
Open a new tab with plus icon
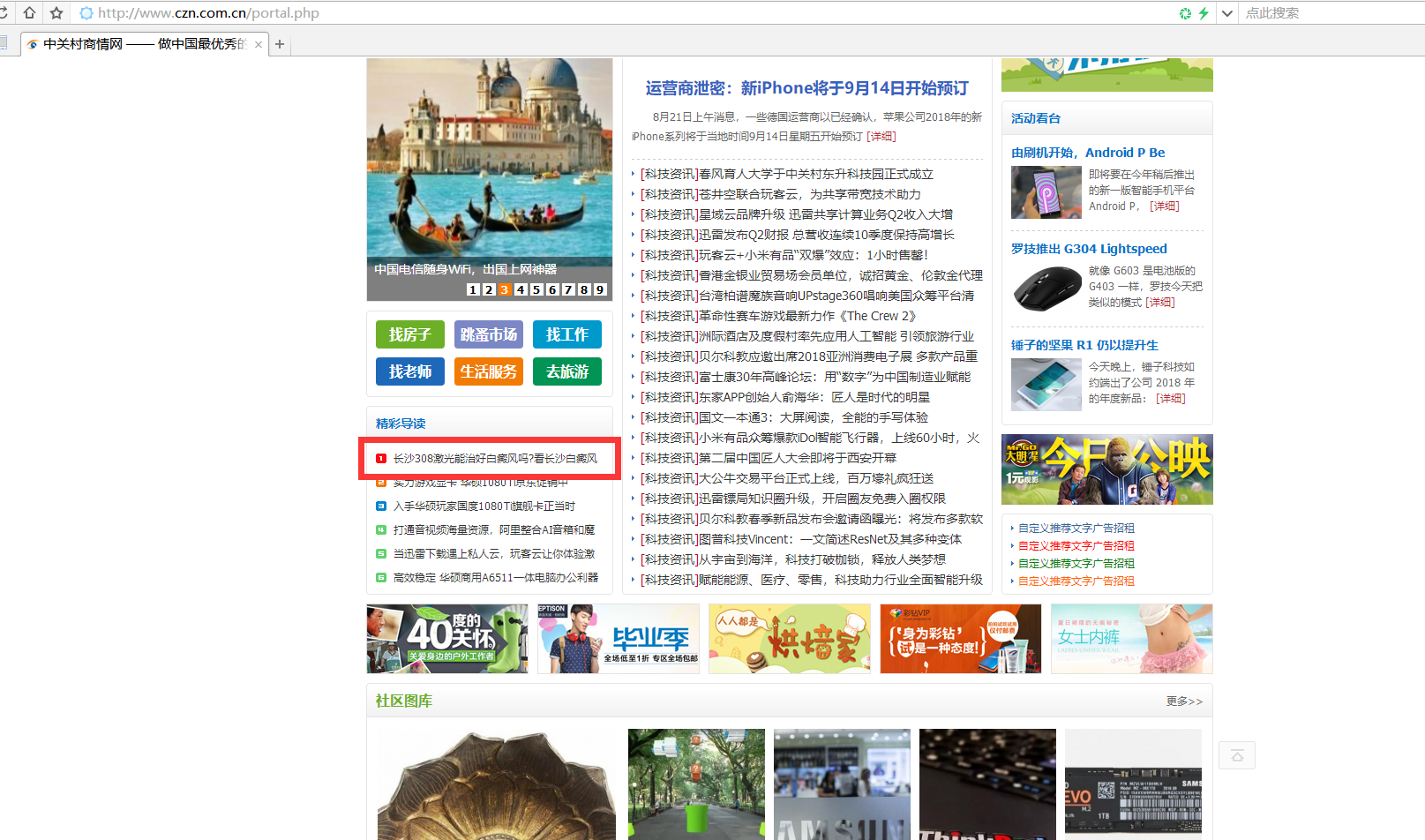tap(280, 44)
